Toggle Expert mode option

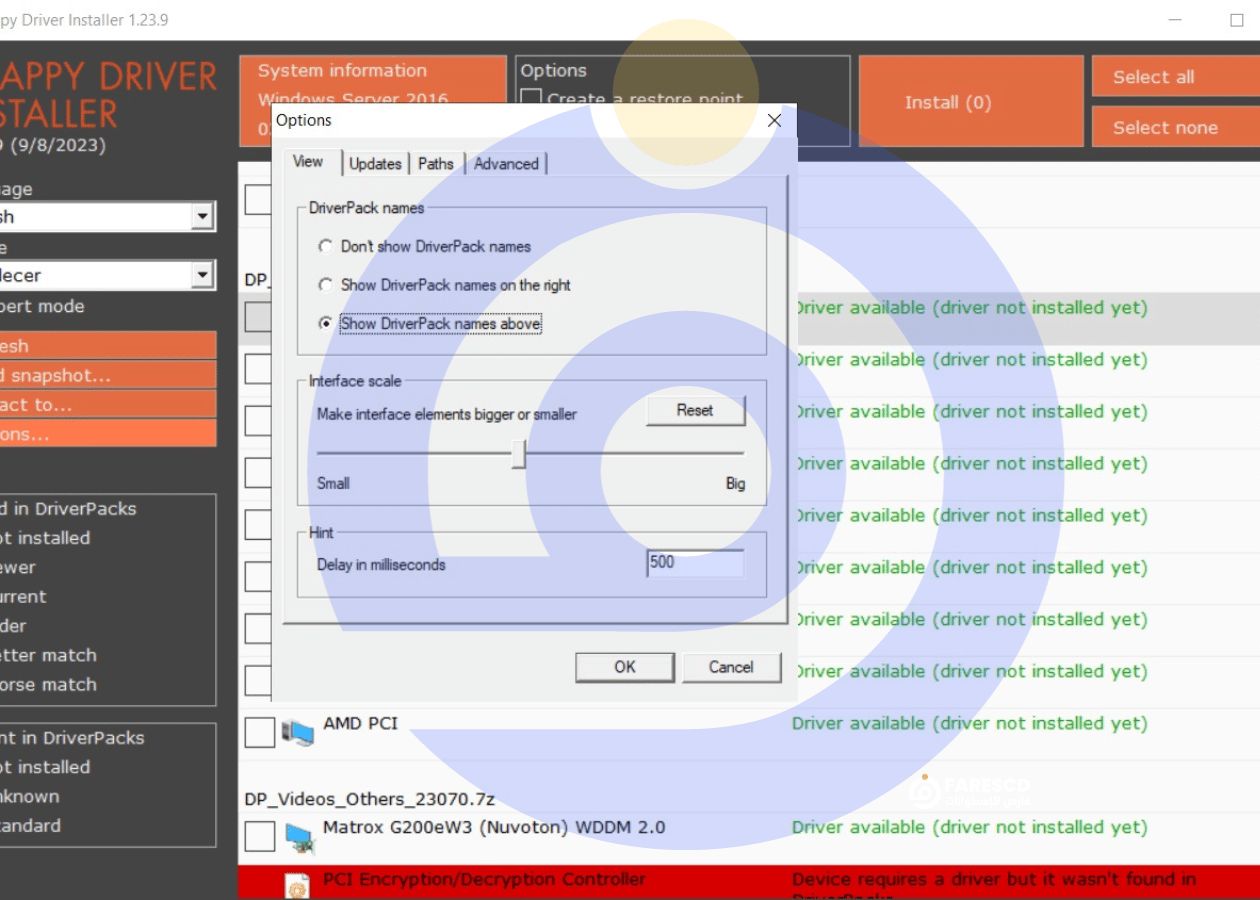42,306
